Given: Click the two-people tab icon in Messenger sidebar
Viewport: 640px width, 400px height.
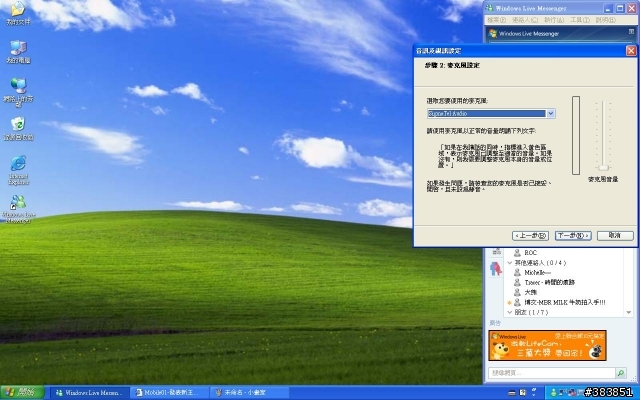Looking at the screenshot, I should (496, 269).
